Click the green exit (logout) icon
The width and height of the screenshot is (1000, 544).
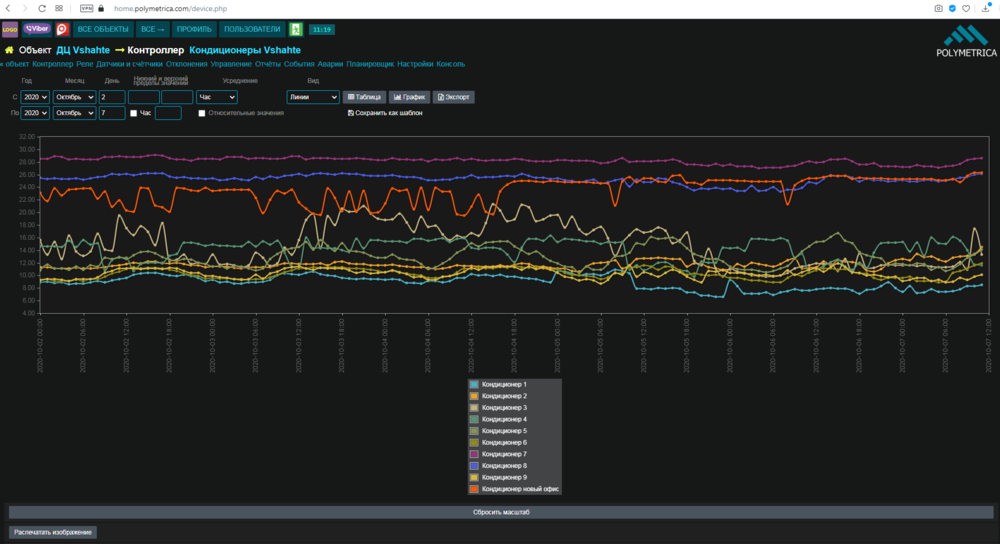coord(295,29)
